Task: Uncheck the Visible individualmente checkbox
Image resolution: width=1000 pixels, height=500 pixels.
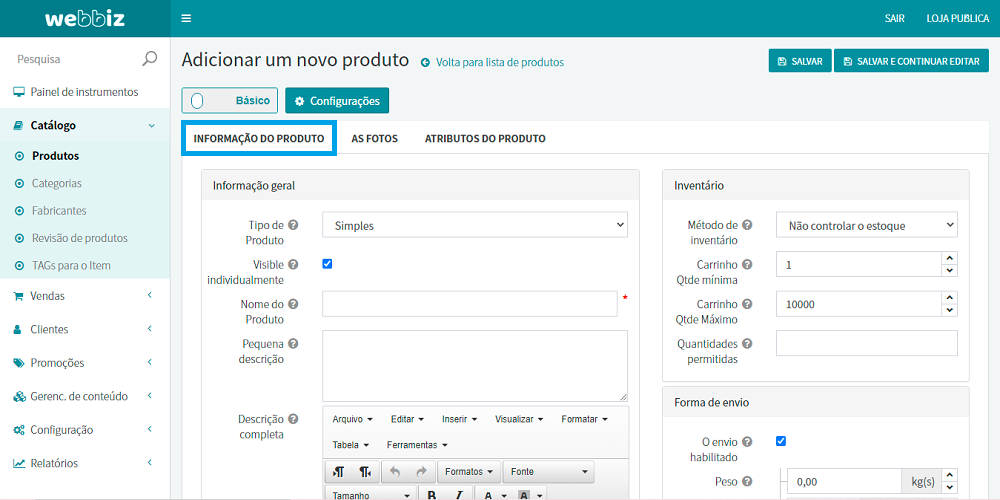Action: tap(327, 264)
